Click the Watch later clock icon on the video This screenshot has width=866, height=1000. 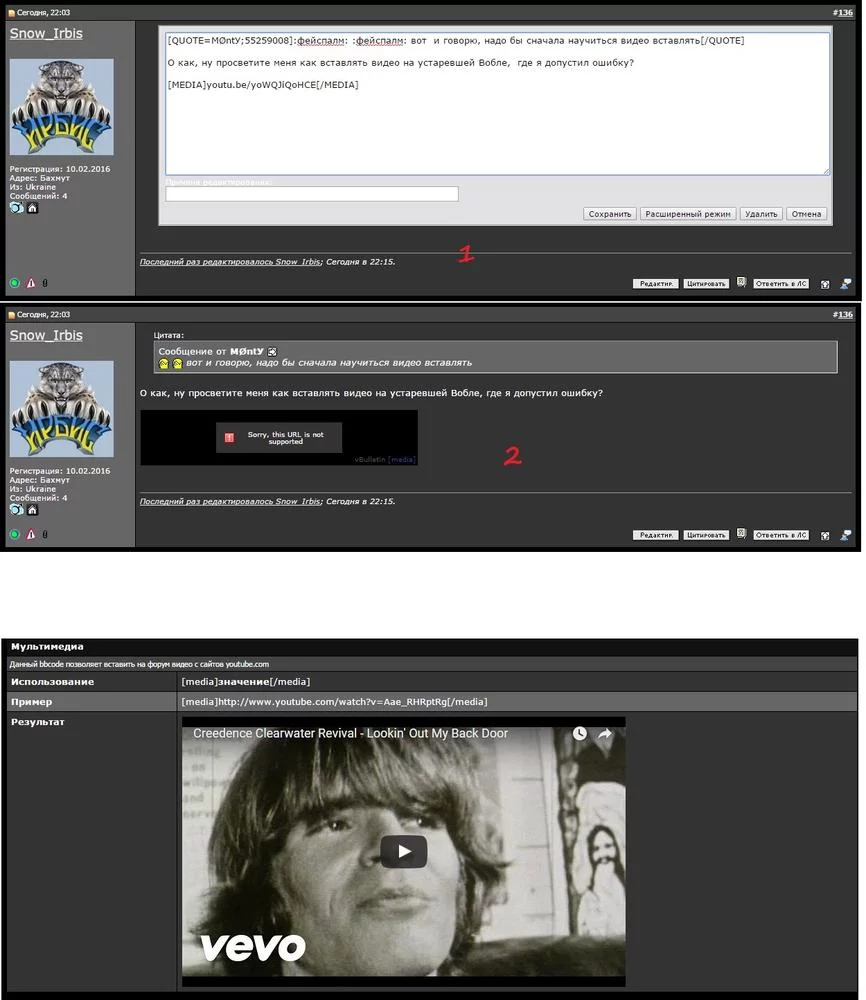coord(579,733)
